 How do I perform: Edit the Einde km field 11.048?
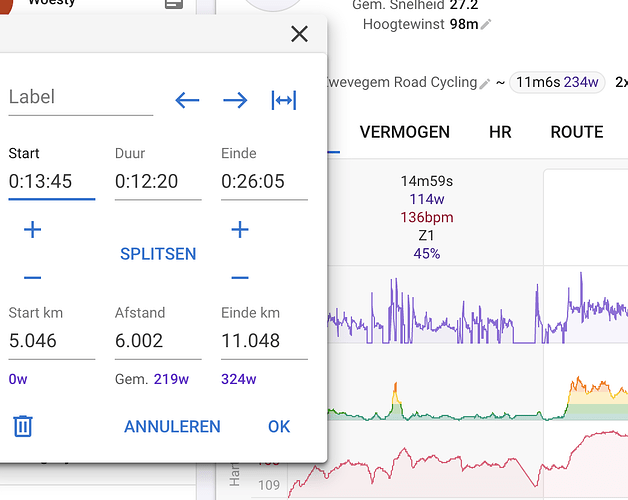point(264,341)
